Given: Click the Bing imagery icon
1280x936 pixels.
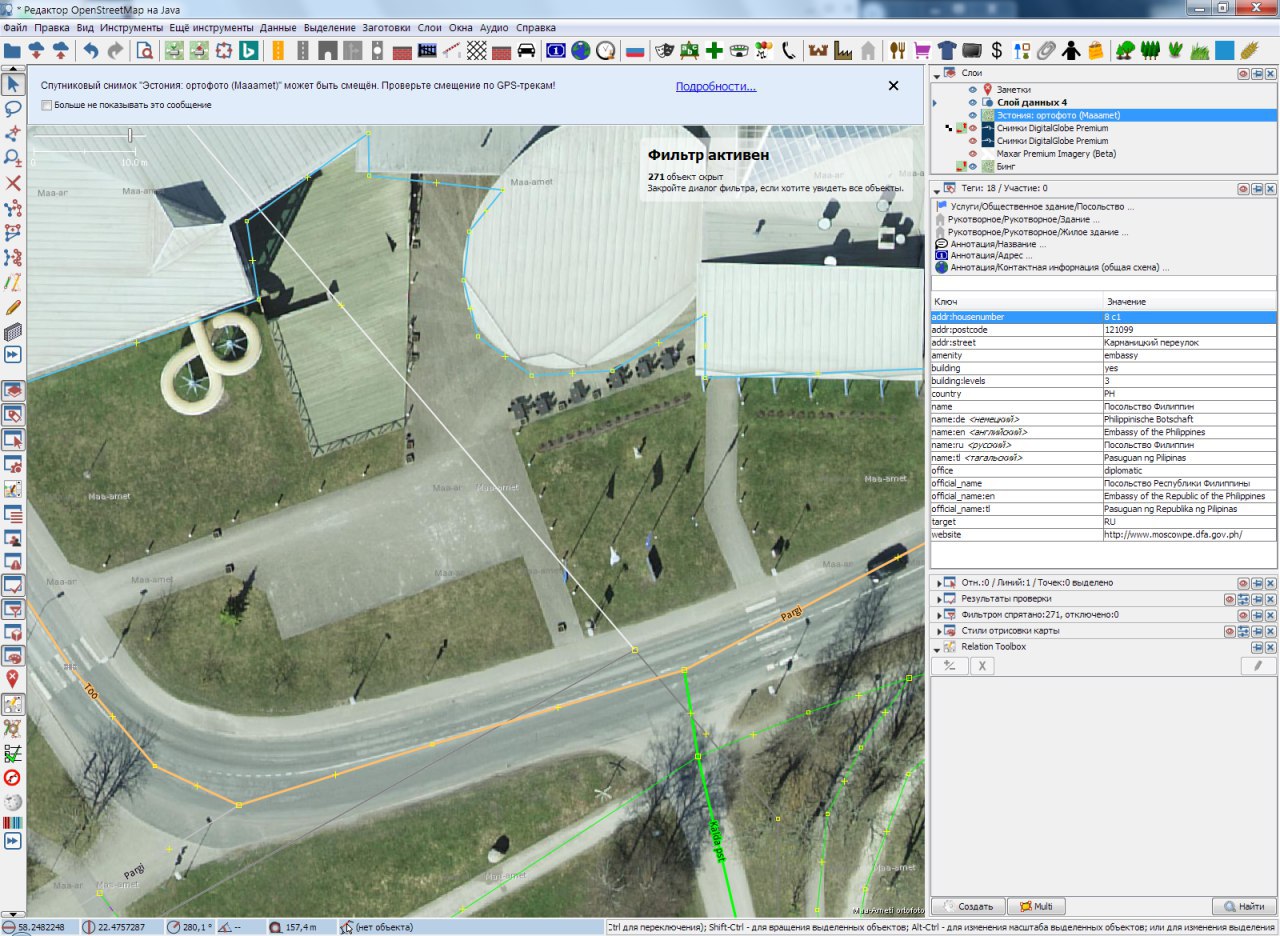Looking at the screenshot, I should tap(248, 49).
